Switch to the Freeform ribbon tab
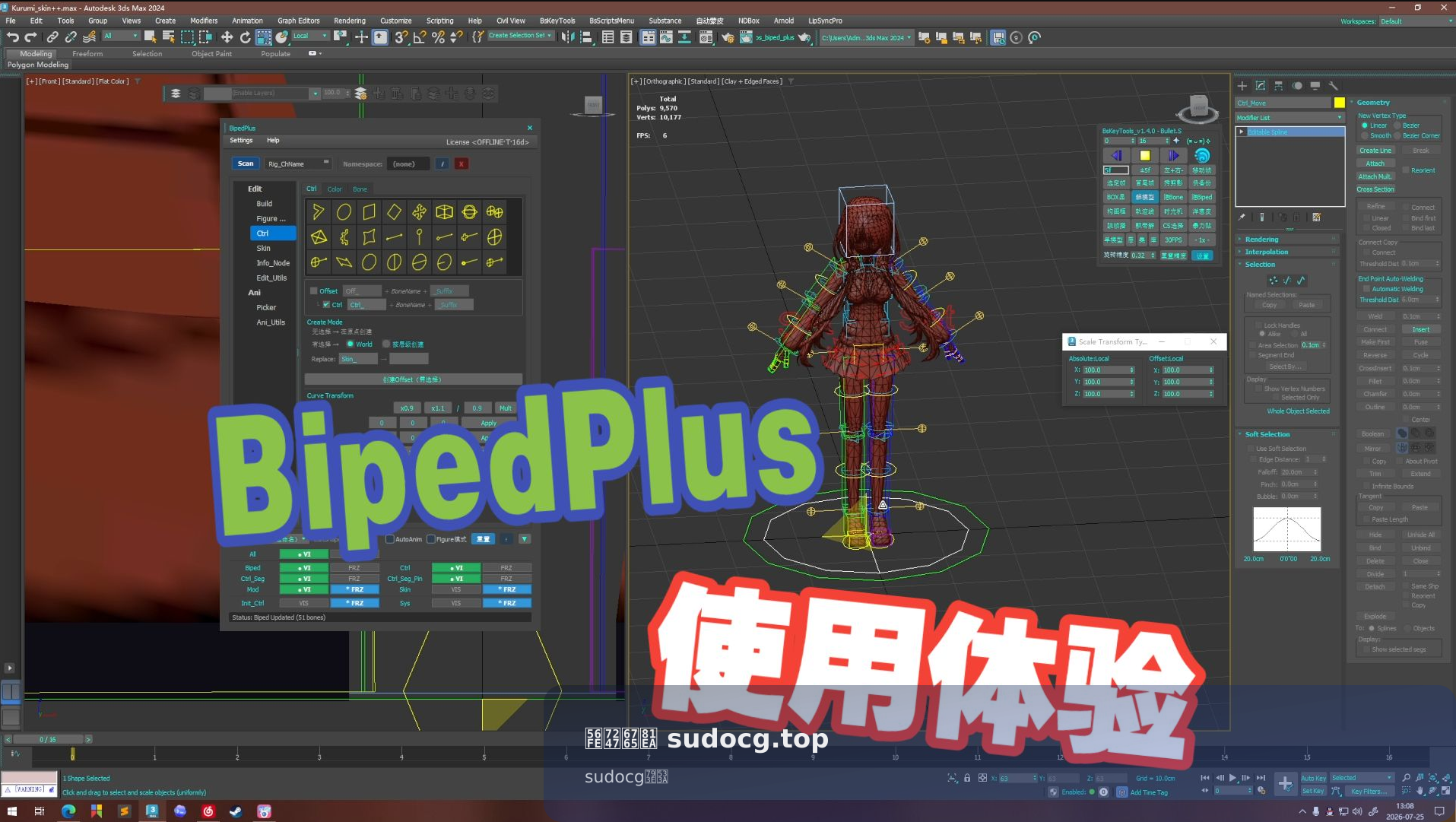Screen dimensions: 1456x822 pos(87,54)
